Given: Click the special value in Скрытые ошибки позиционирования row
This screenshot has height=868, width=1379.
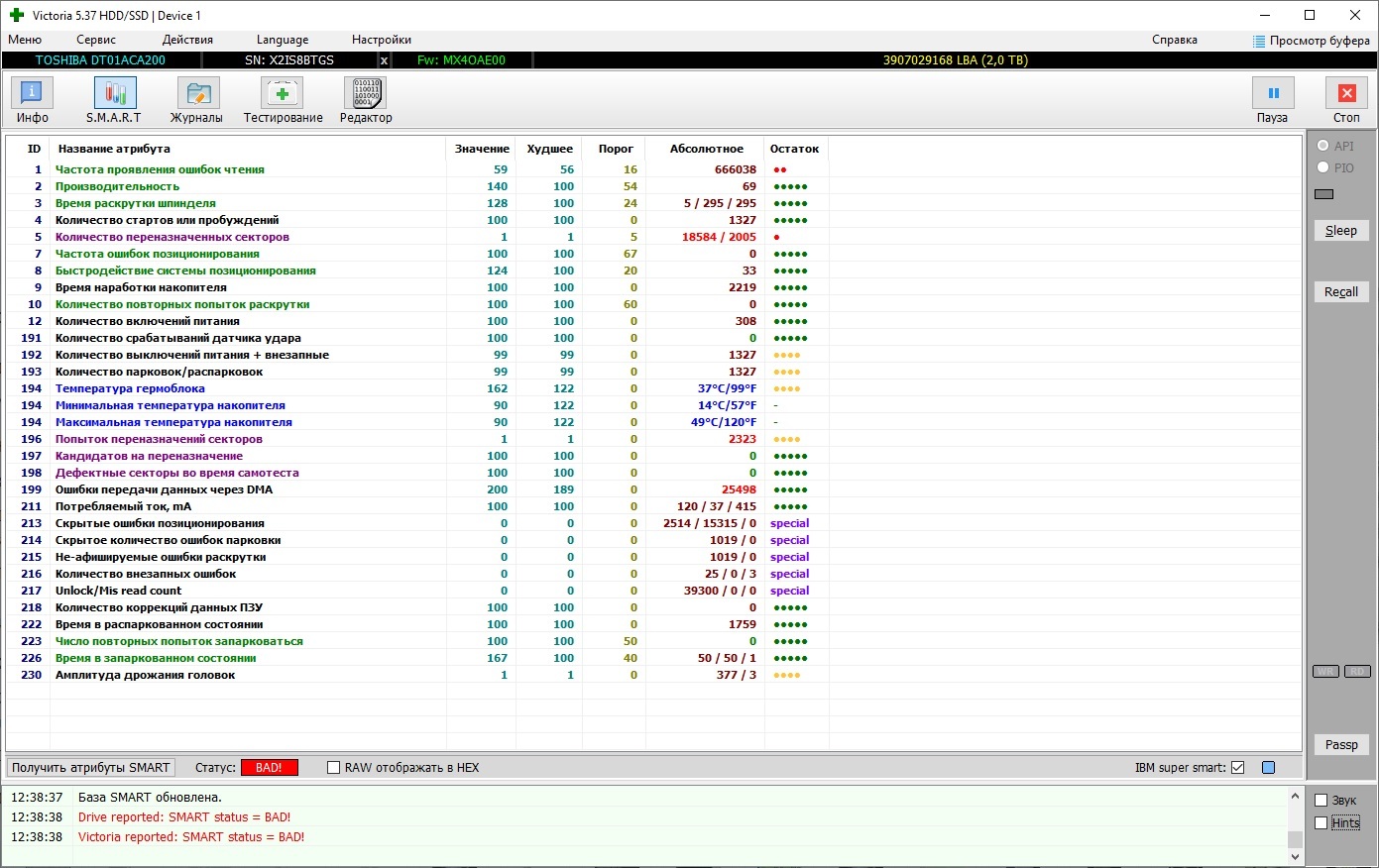Looking at the screenshot, I should 789,523.
